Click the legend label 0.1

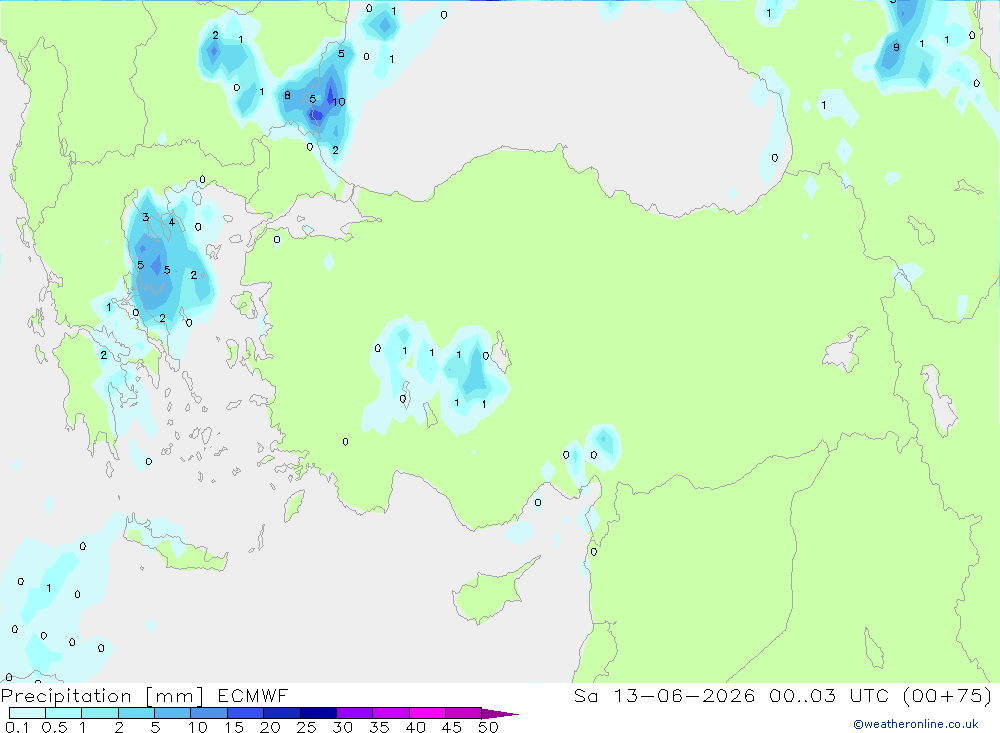[17, 727]
